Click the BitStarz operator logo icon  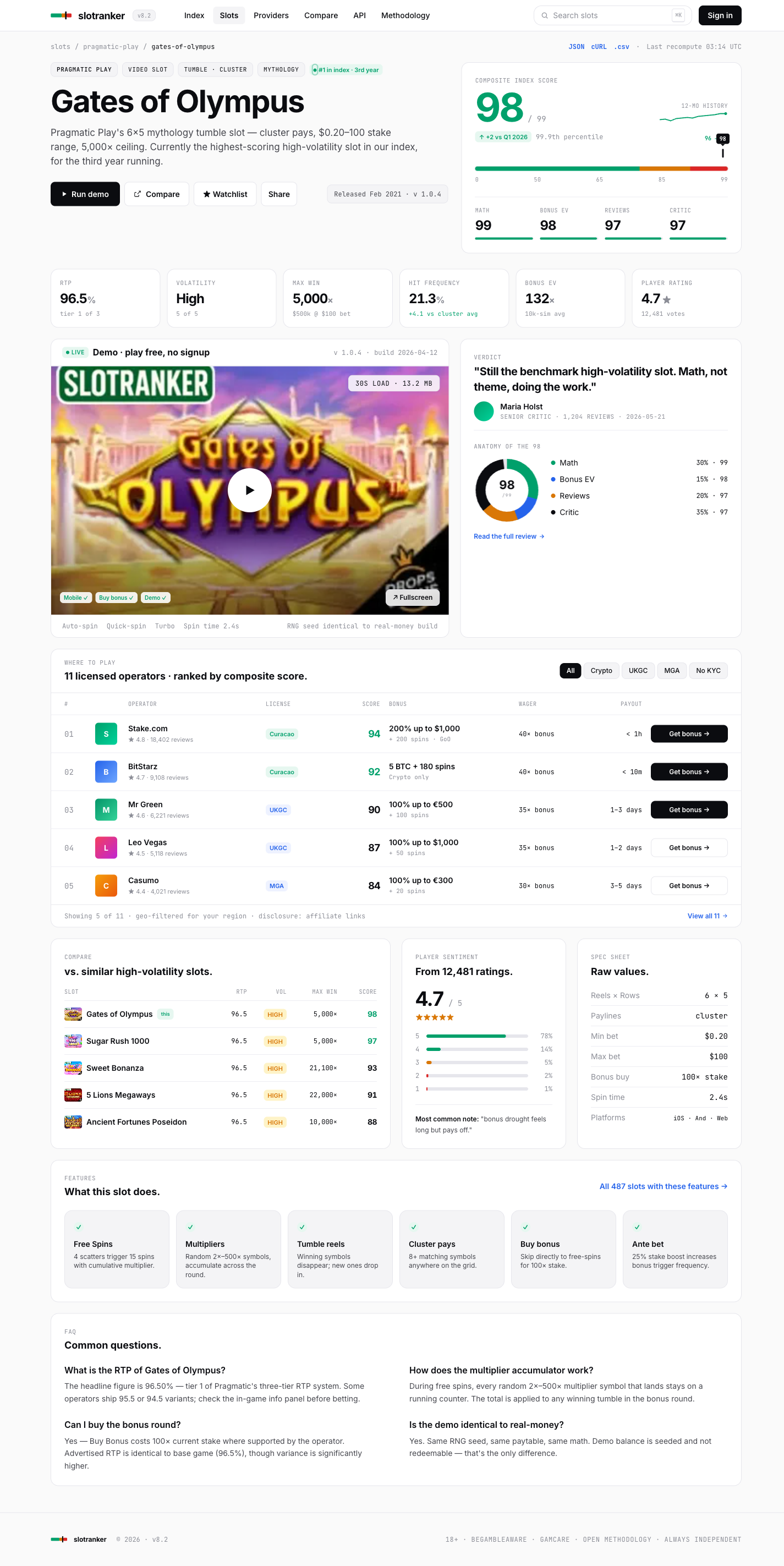[106, 772]
